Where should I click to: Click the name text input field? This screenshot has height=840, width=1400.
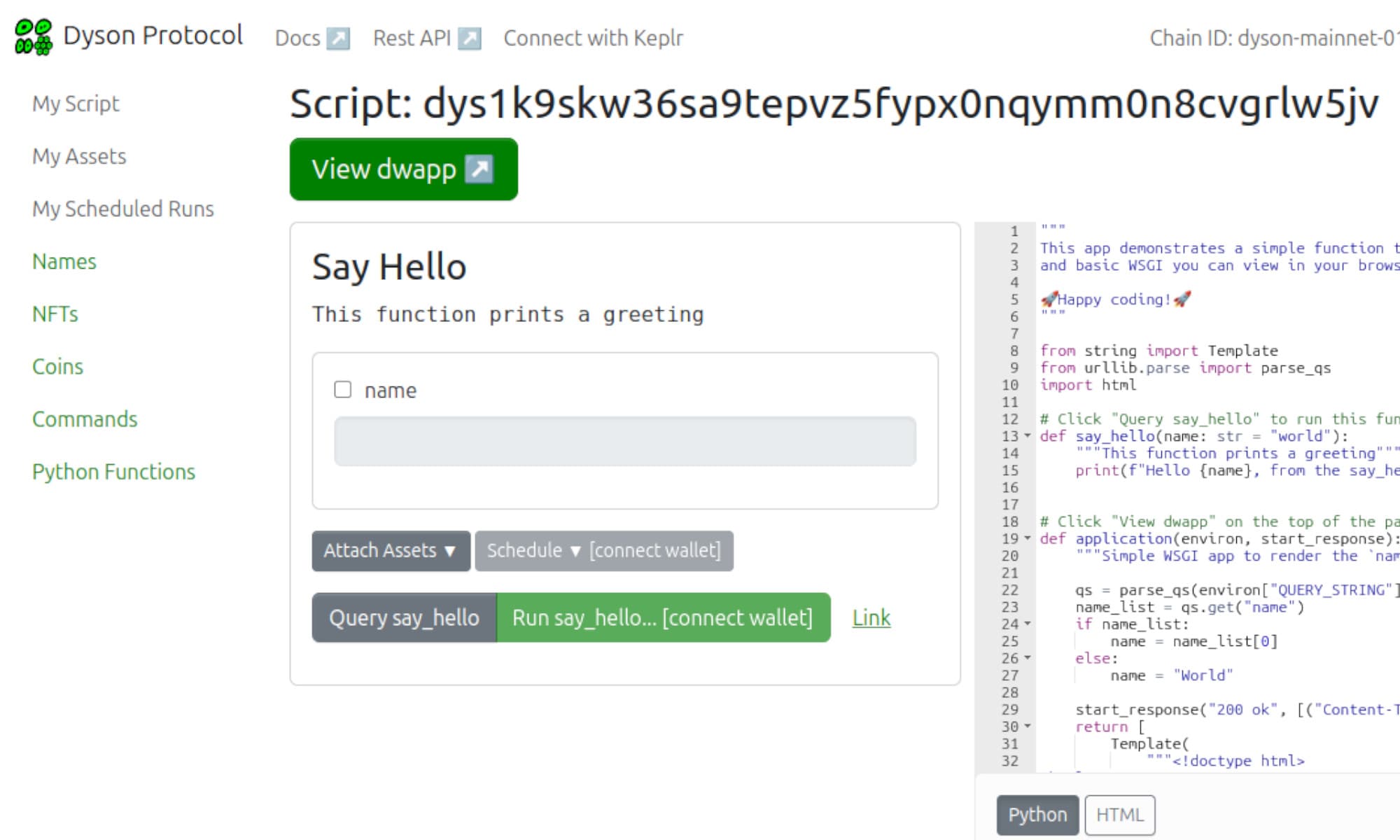[625, 441]
